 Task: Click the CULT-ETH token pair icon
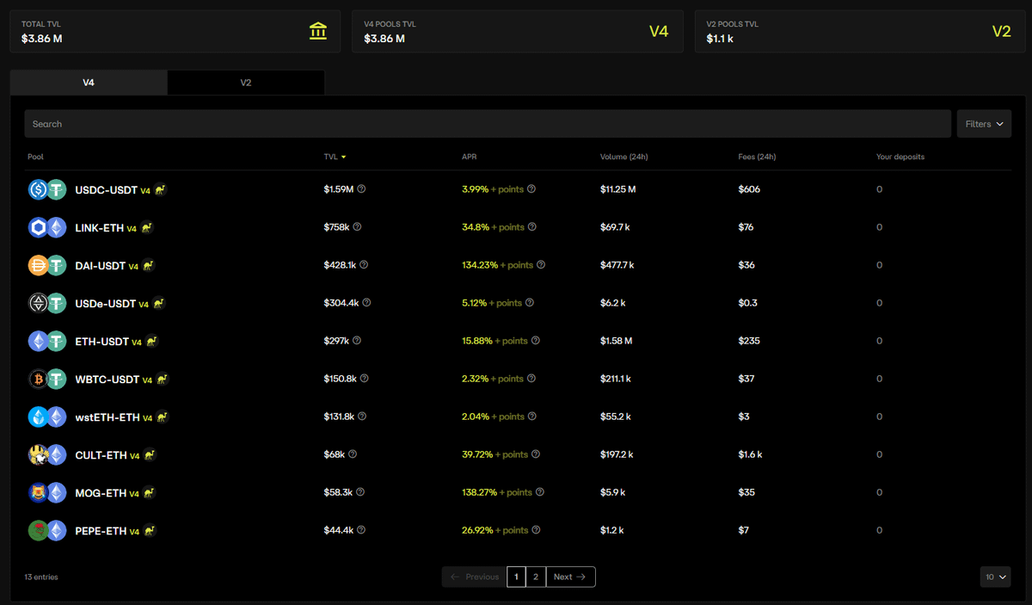pos(47,455)
